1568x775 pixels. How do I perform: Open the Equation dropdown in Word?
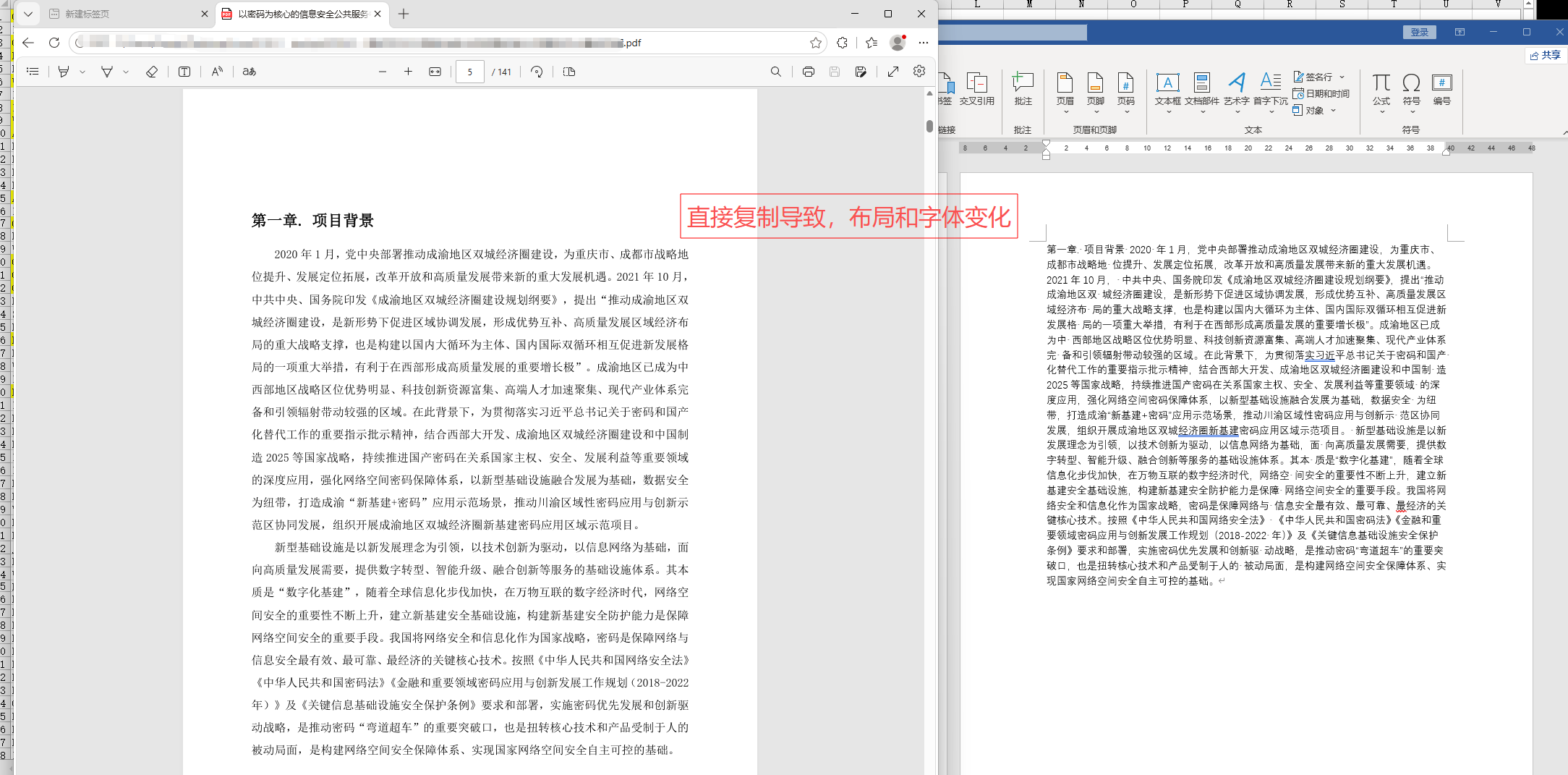1381,93
